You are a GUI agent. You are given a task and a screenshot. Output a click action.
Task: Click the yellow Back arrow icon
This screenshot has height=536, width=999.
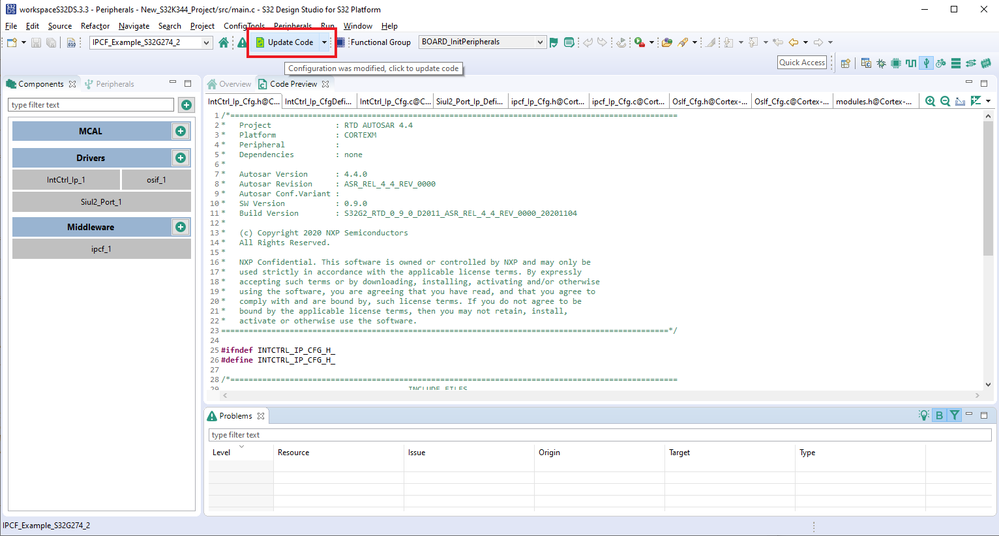pyautogui.click(x=793, y=42)
